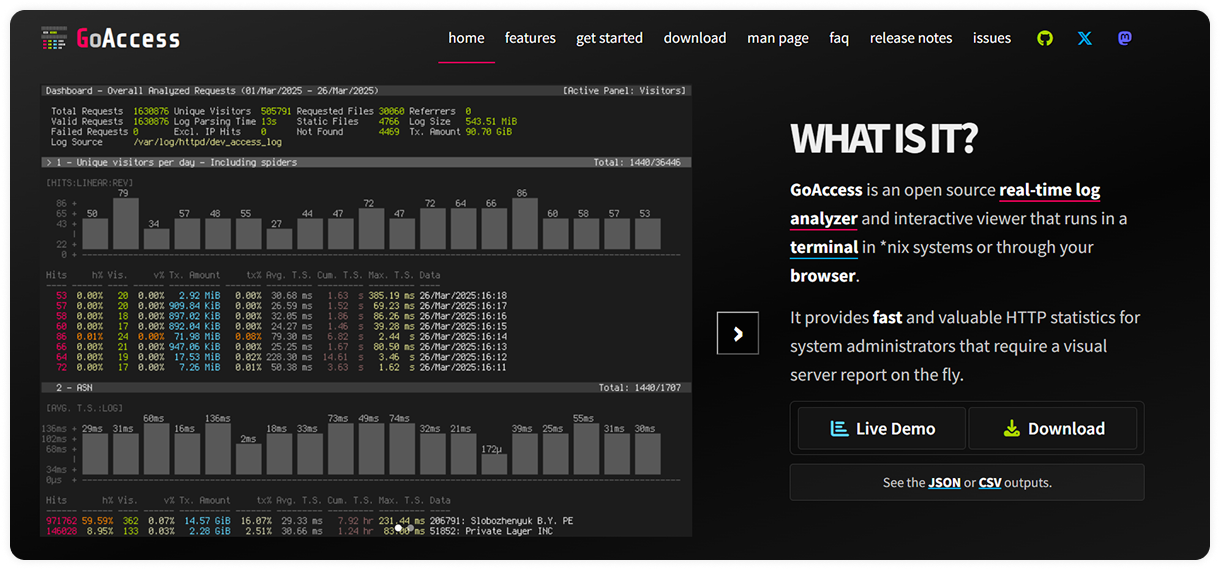Open the features menu item

(x=530, y=38)
